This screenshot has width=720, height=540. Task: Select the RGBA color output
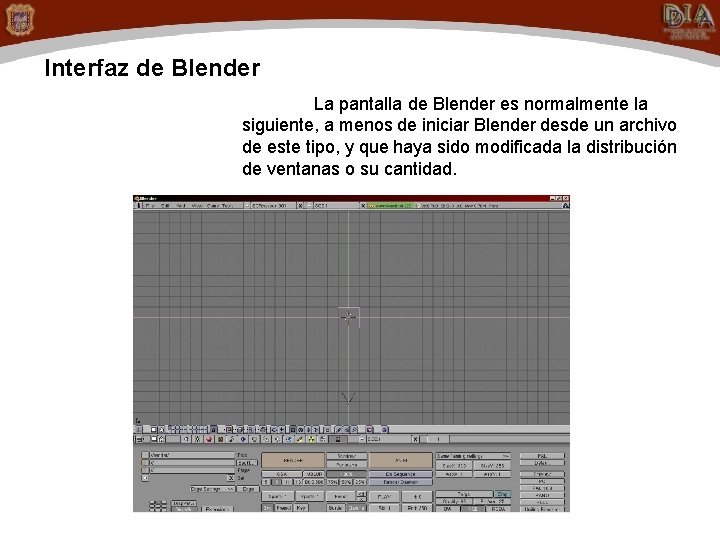pyautogui.click(x=498, y=509)
